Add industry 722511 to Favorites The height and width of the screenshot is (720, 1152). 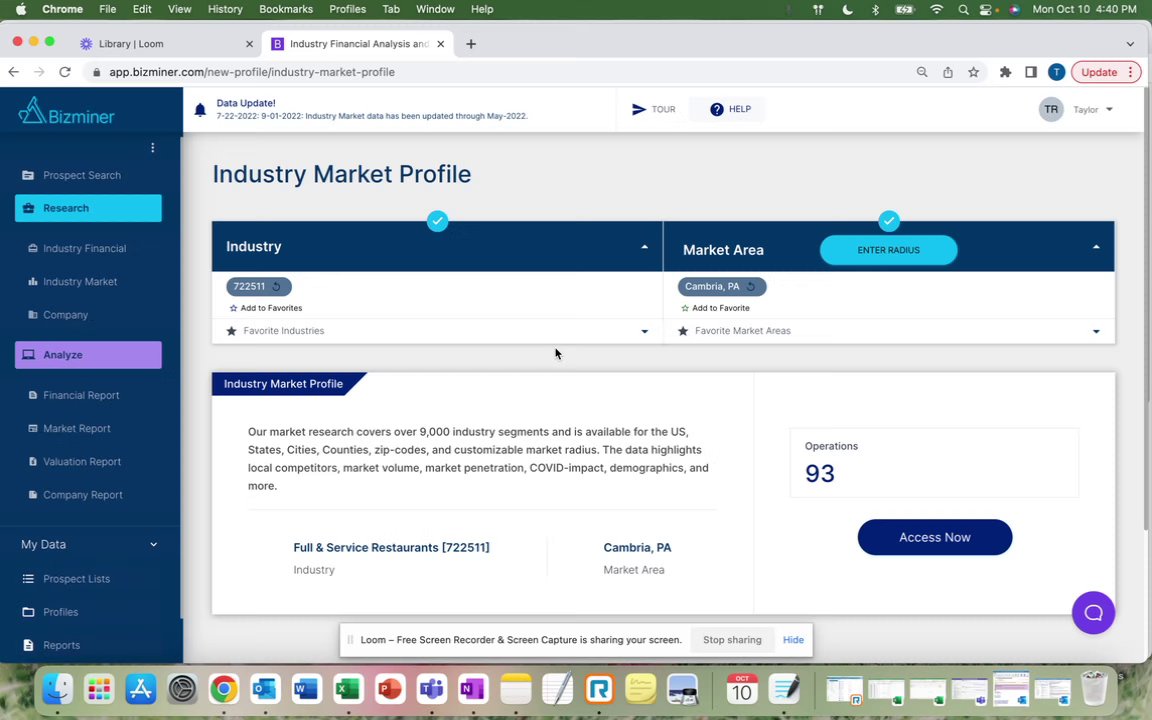click(266, 308)
